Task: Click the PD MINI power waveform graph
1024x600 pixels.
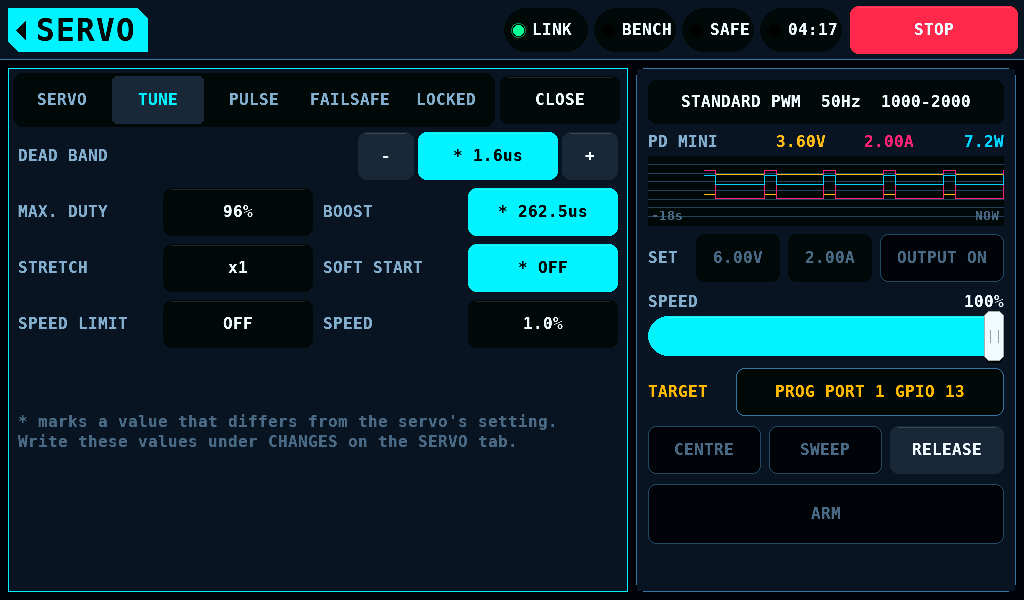Action: point(825,191)
